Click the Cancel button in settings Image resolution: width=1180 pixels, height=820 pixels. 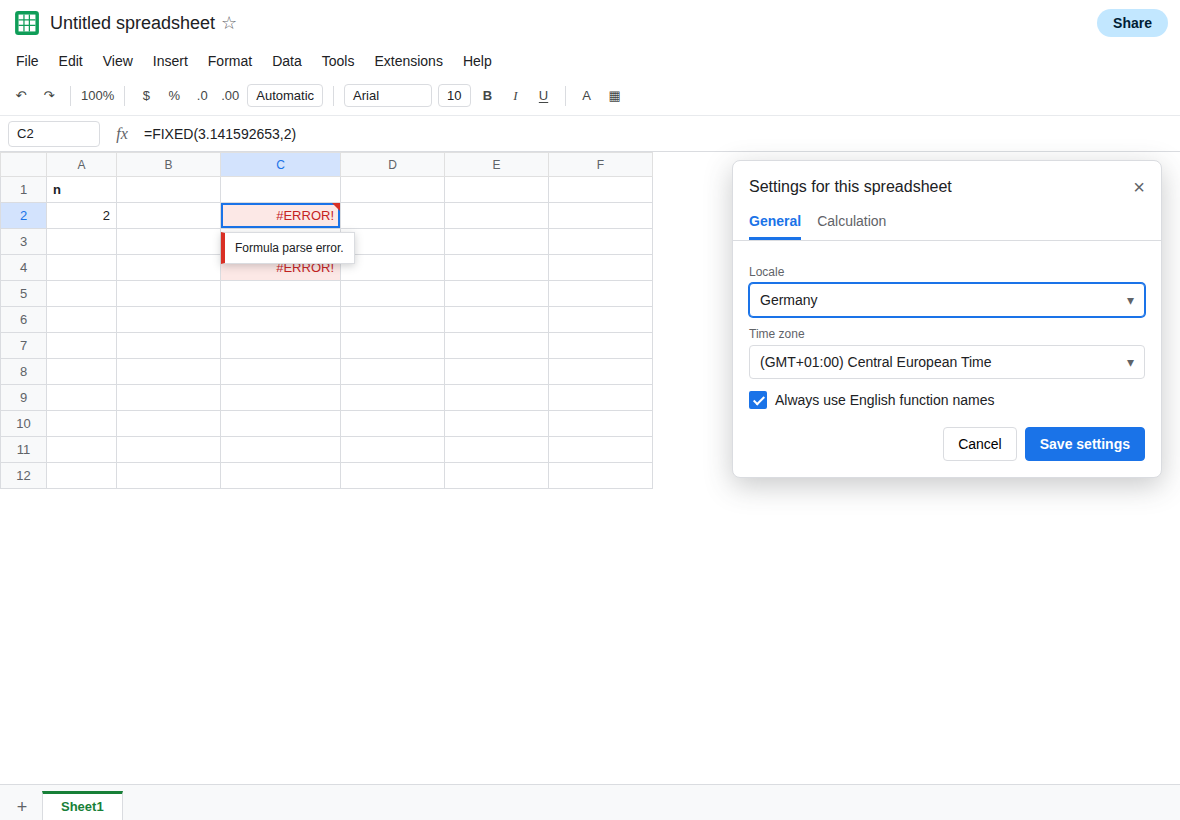tap(979, 444)
